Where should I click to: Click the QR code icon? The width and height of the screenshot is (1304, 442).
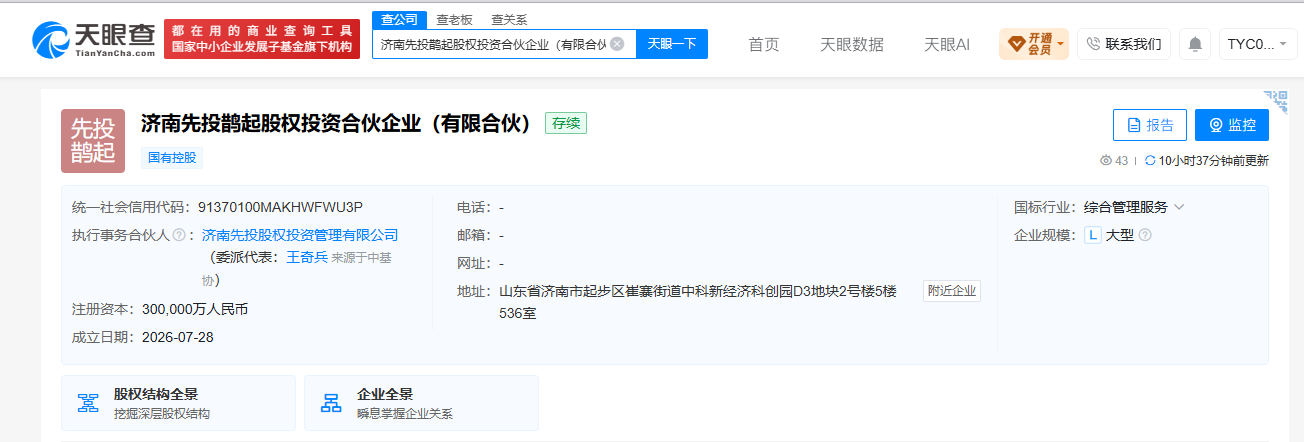pos(1275,101)
